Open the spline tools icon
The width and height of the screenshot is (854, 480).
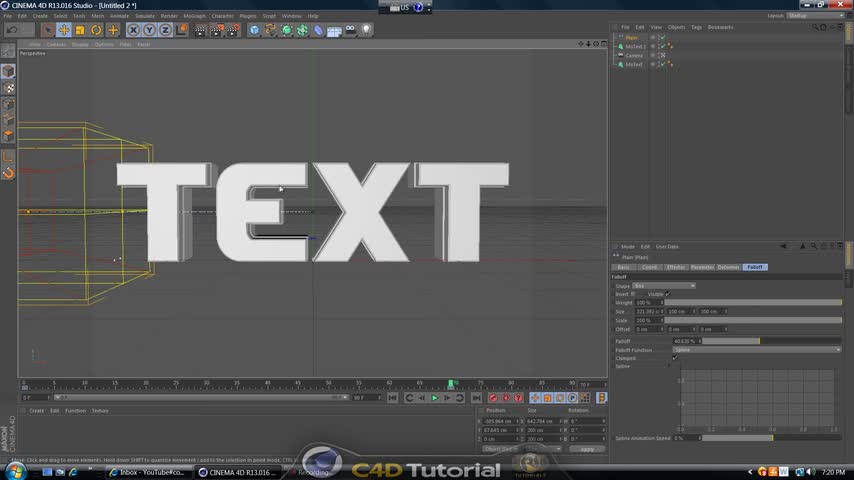270,30
